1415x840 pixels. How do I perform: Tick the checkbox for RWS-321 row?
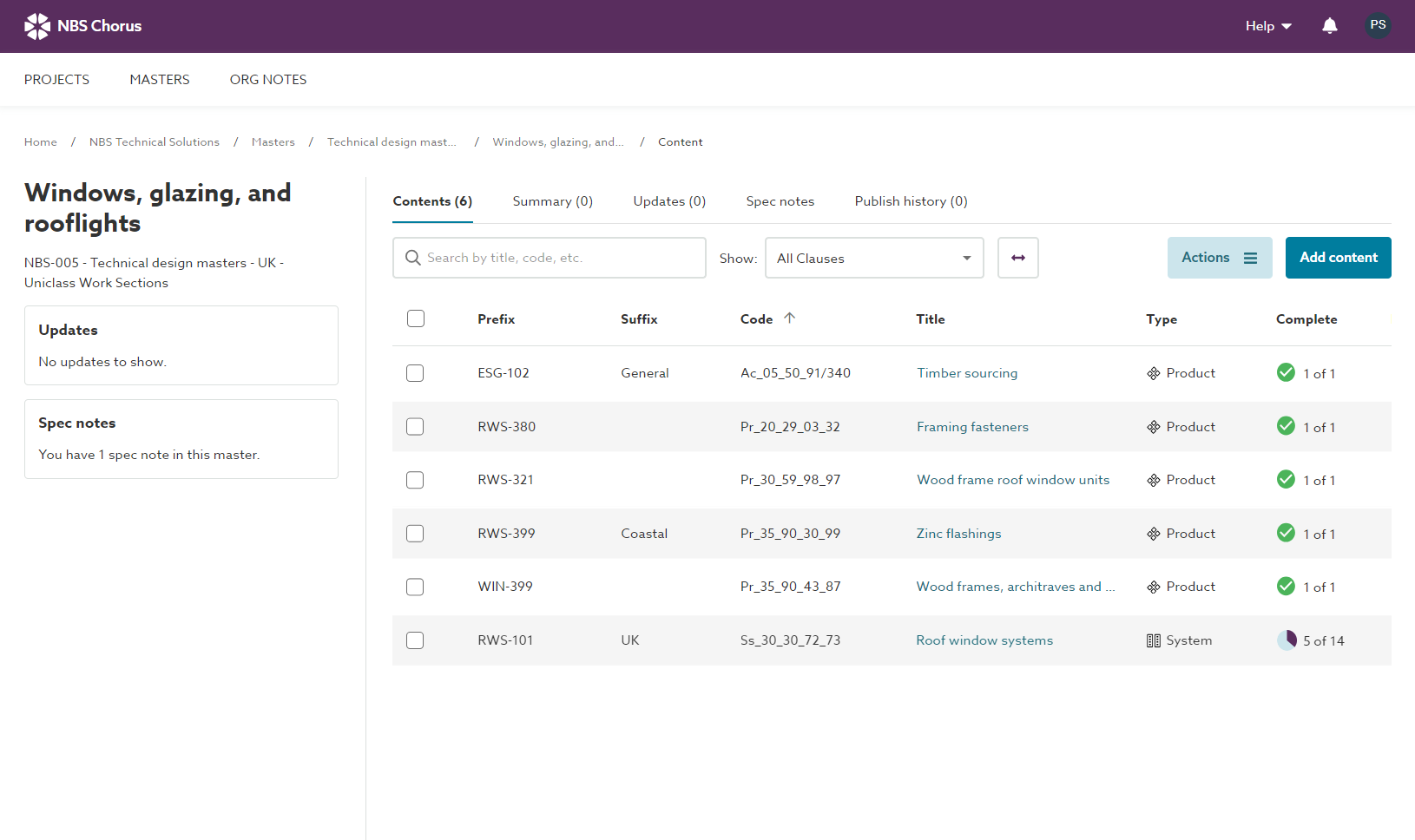[x=415, y=480]
